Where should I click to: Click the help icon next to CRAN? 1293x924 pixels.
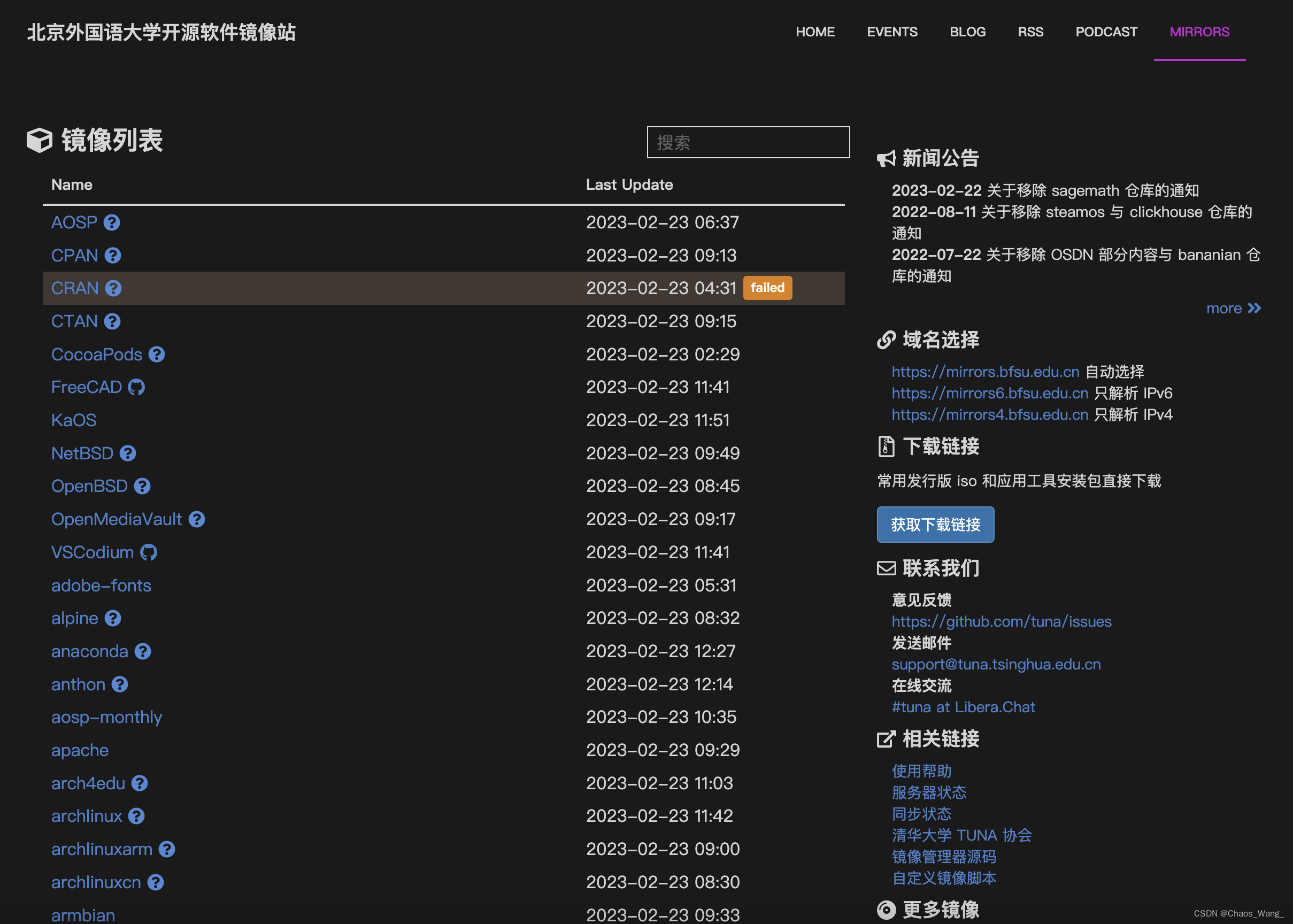pos(113,288)
